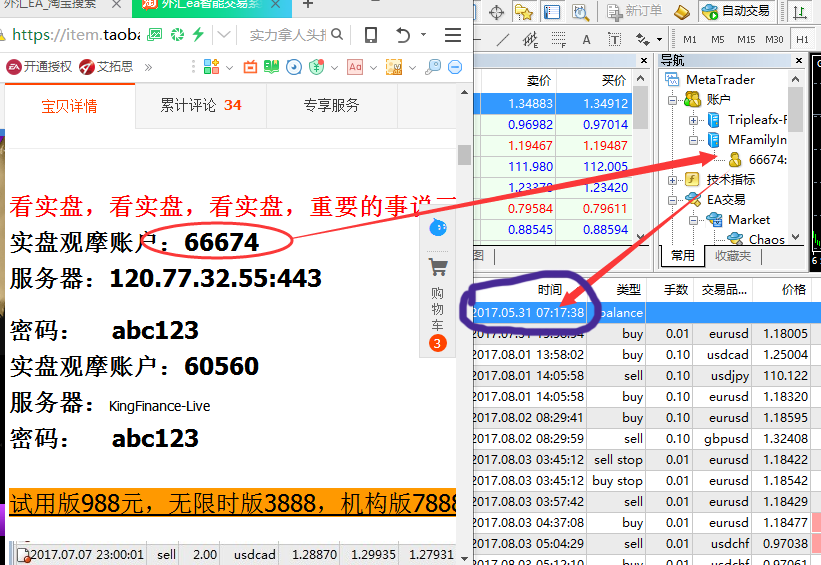The height and width of the screenshot is (565, 821).
Task: Select the text A drawing tool
Action: (x=586, y=39)
